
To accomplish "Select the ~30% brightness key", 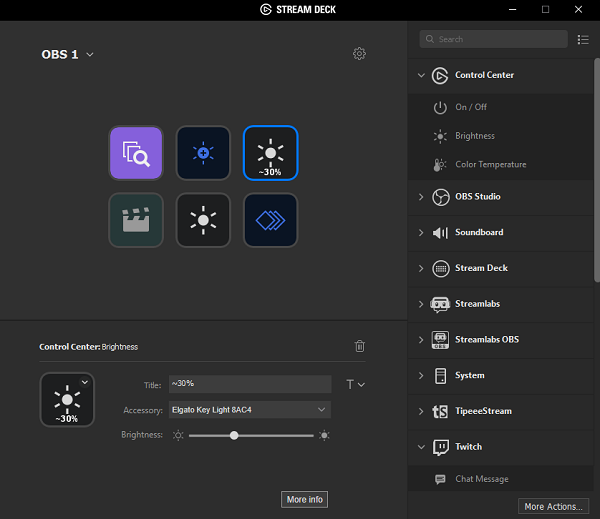I will click(x=271, y=153).
